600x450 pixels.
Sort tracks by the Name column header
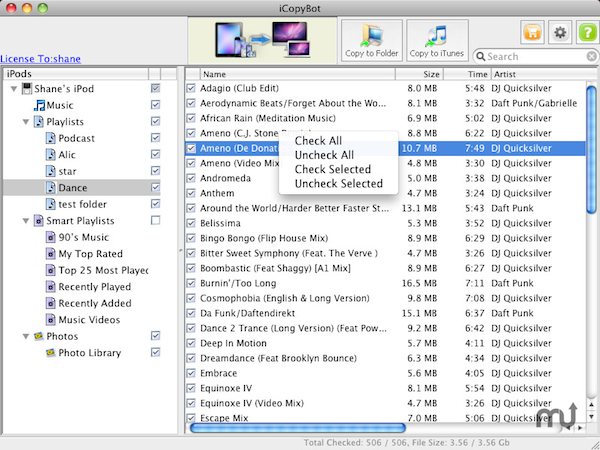297,74
